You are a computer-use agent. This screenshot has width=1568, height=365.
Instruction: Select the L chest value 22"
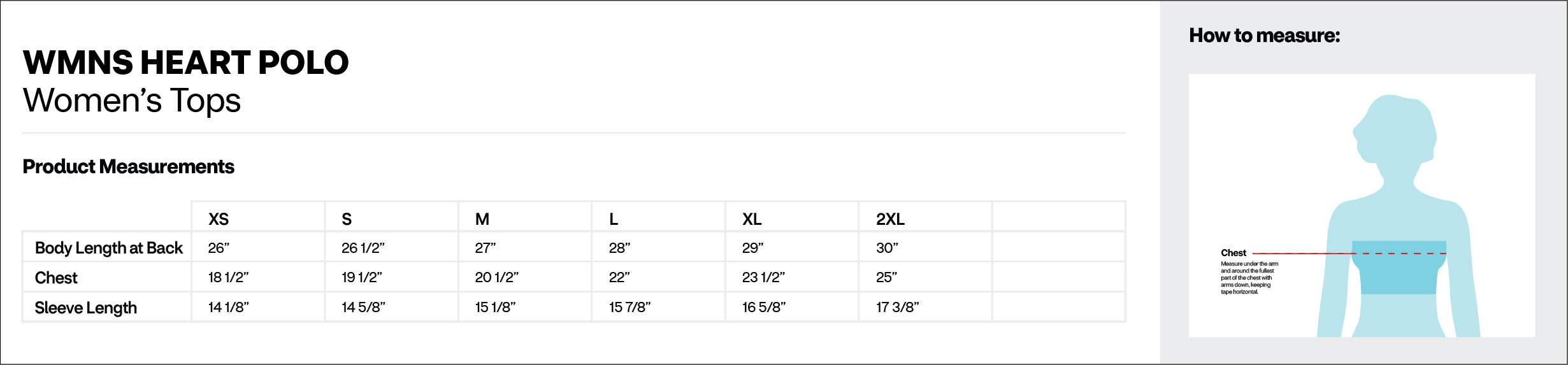click(619, 277)
